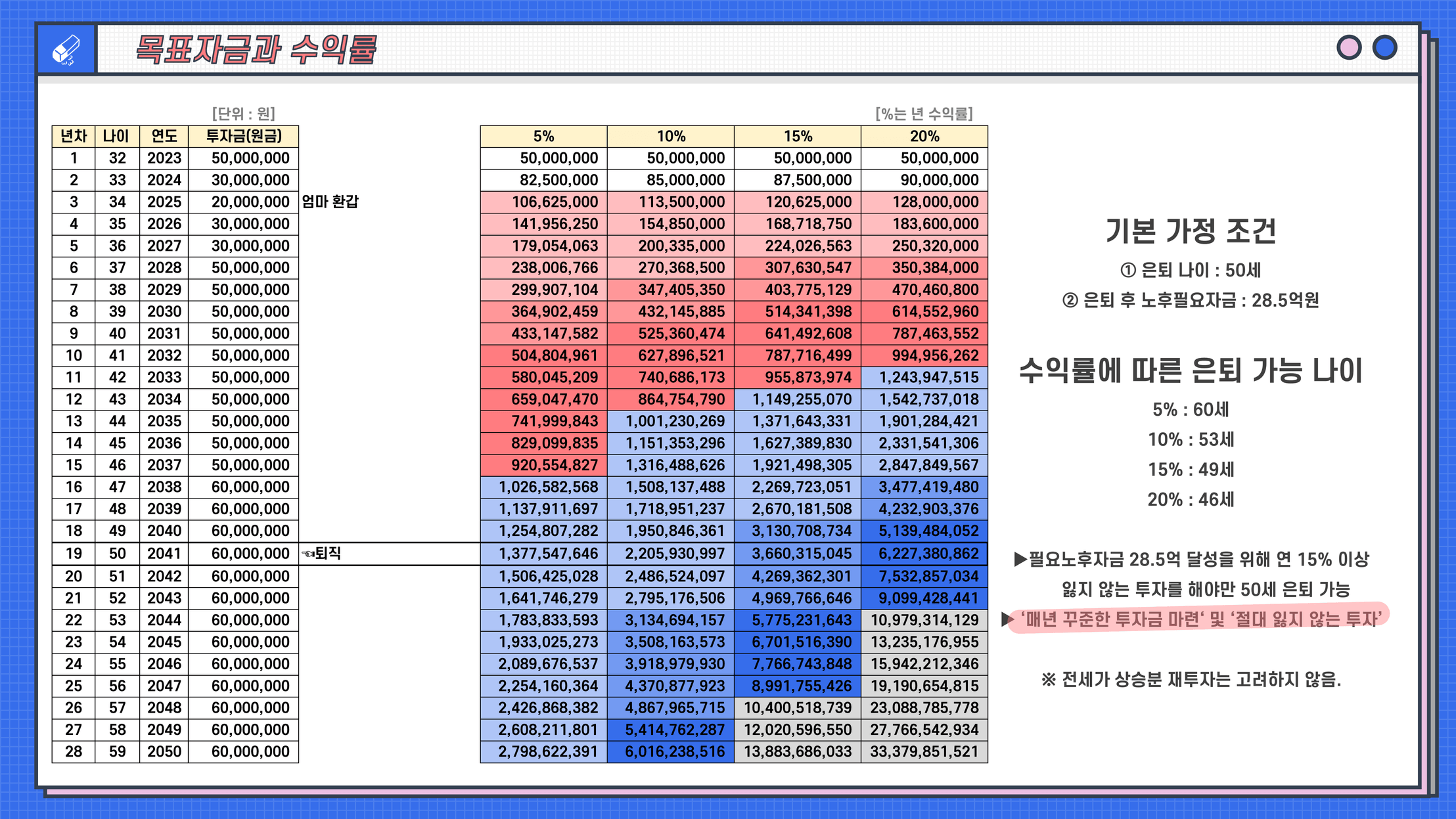Click the 20% : 46세 line
This screenshot has height=819, width=1456.
tap(1191, 500)
